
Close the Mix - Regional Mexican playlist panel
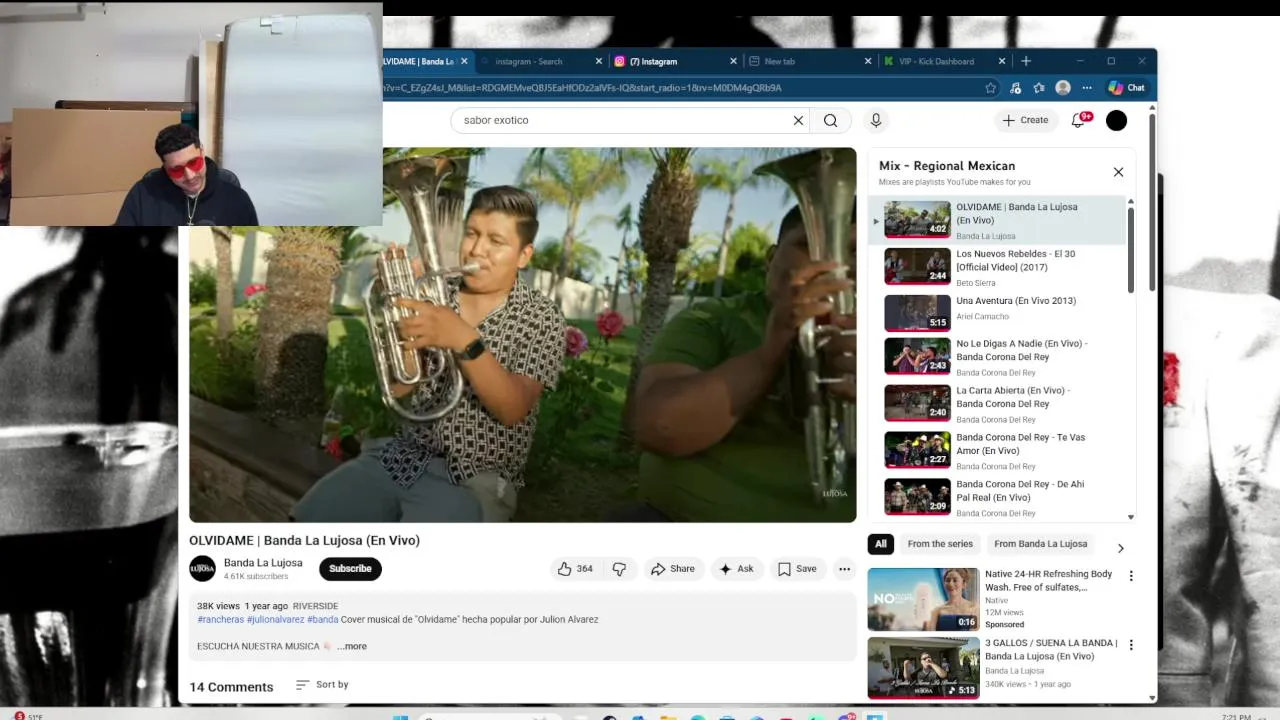pos(1118,172)
